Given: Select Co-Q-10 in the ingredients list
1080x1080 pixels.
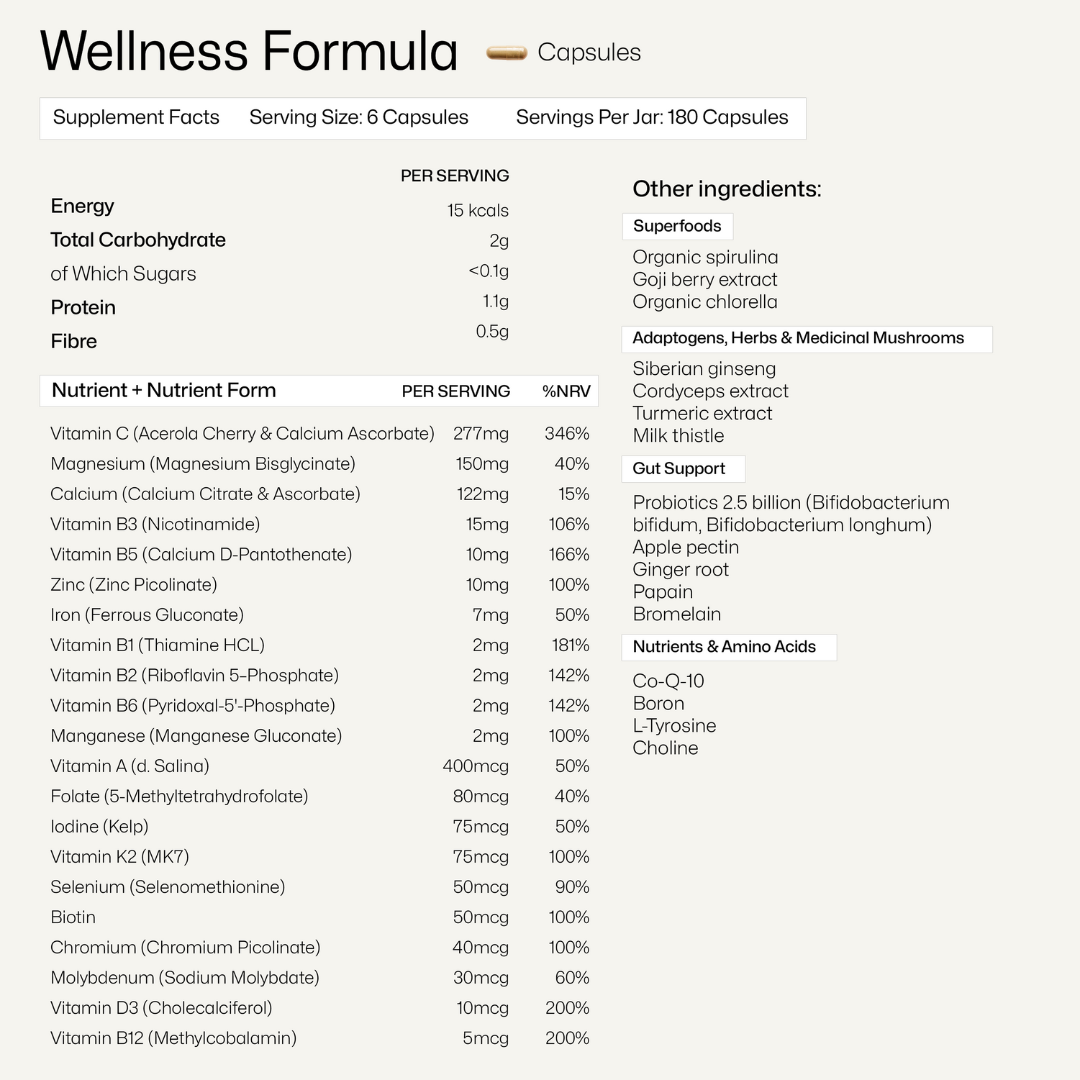Looking at the screenshot, I should click(668, 681).
